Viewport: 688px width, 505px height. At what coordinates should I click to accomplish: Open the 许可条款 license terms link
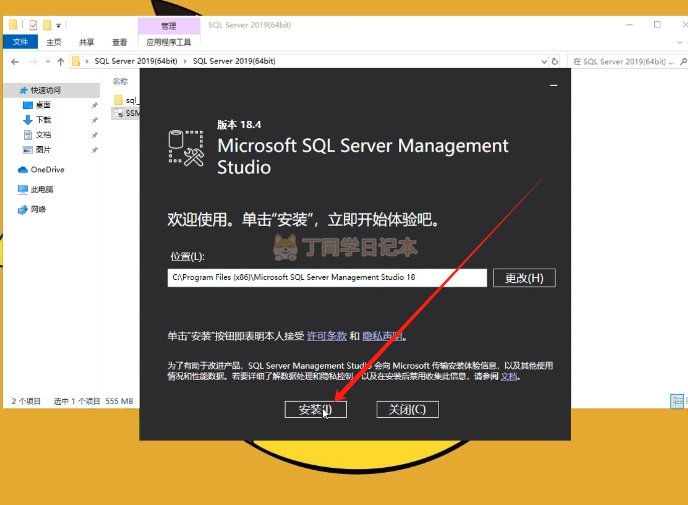[x=326, y=337]
